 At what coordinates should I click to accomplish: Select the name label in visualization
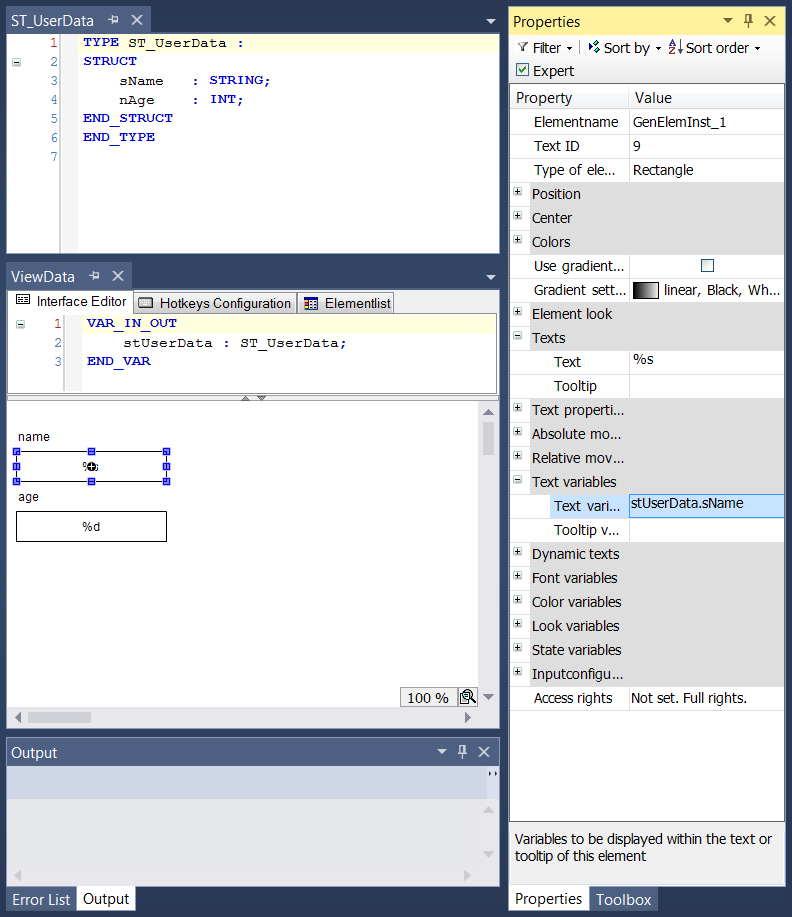34,437
